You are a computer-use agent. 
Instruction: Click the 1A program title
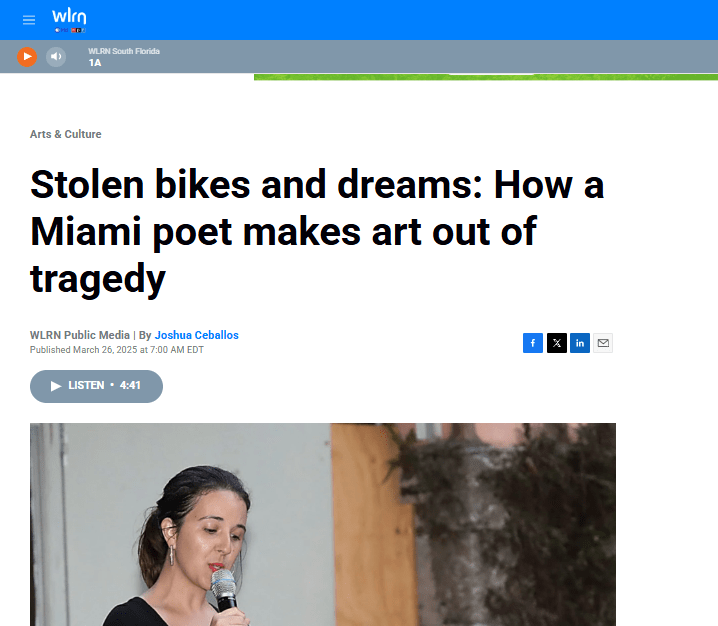95,63
